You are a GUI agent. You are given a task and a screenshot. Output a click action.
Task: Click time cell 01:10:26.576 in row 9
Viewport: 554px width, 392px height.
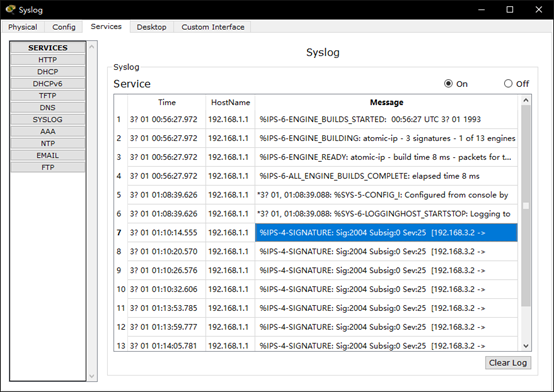(x=167, y=270)
